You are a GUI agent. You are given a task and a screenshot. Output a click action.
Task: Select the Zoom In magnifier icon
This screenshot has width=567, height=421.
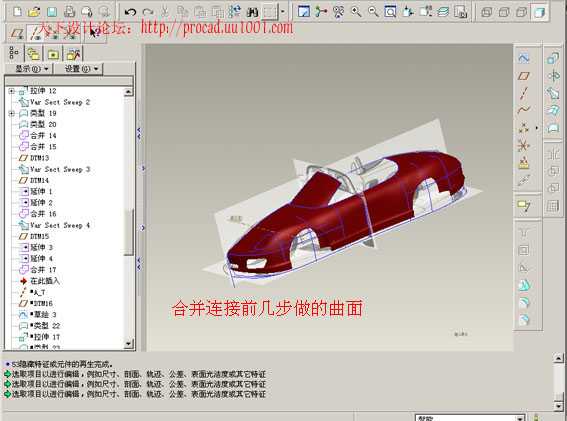pyautogui.click(x=356, y=12)
